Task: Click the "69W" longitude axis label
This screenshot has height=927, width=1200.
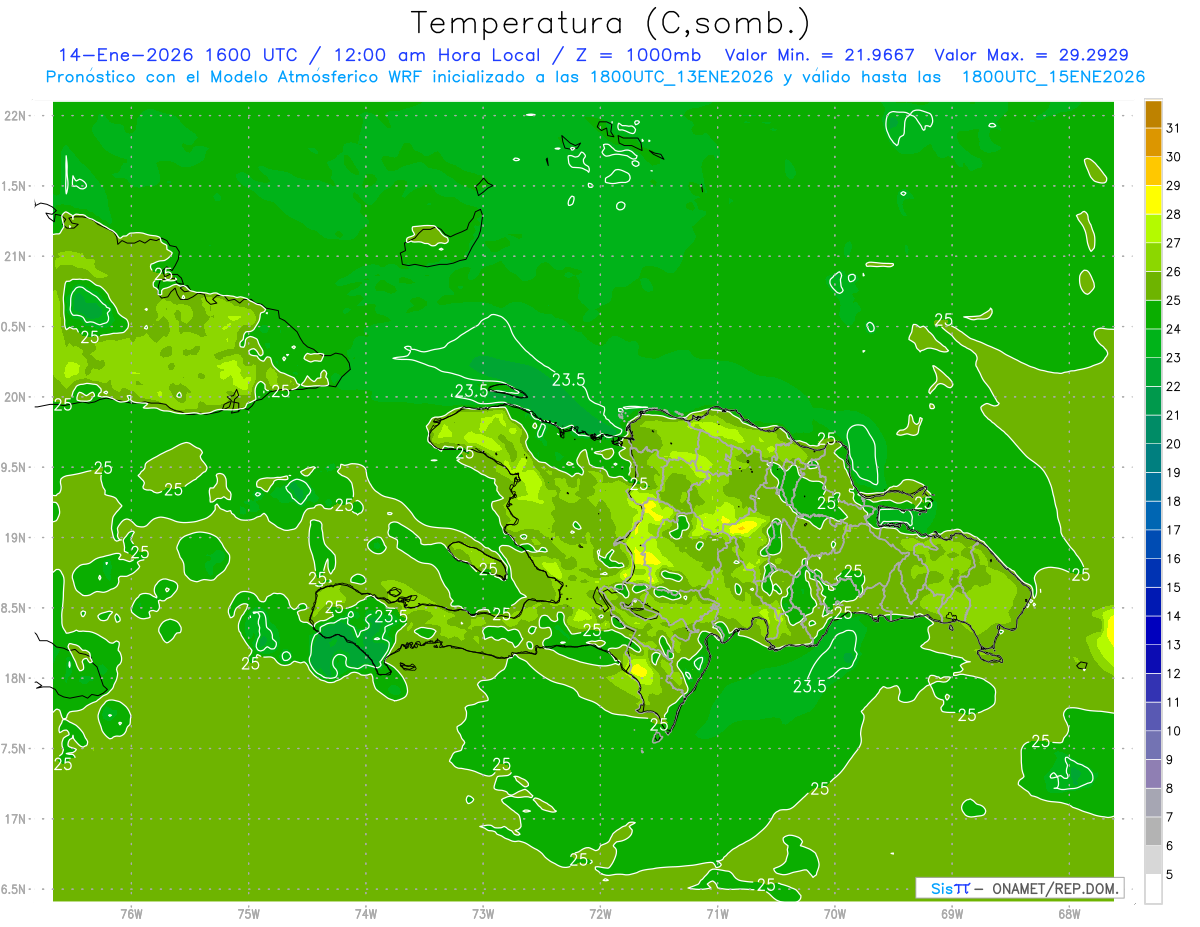Action: coord(952,914)
